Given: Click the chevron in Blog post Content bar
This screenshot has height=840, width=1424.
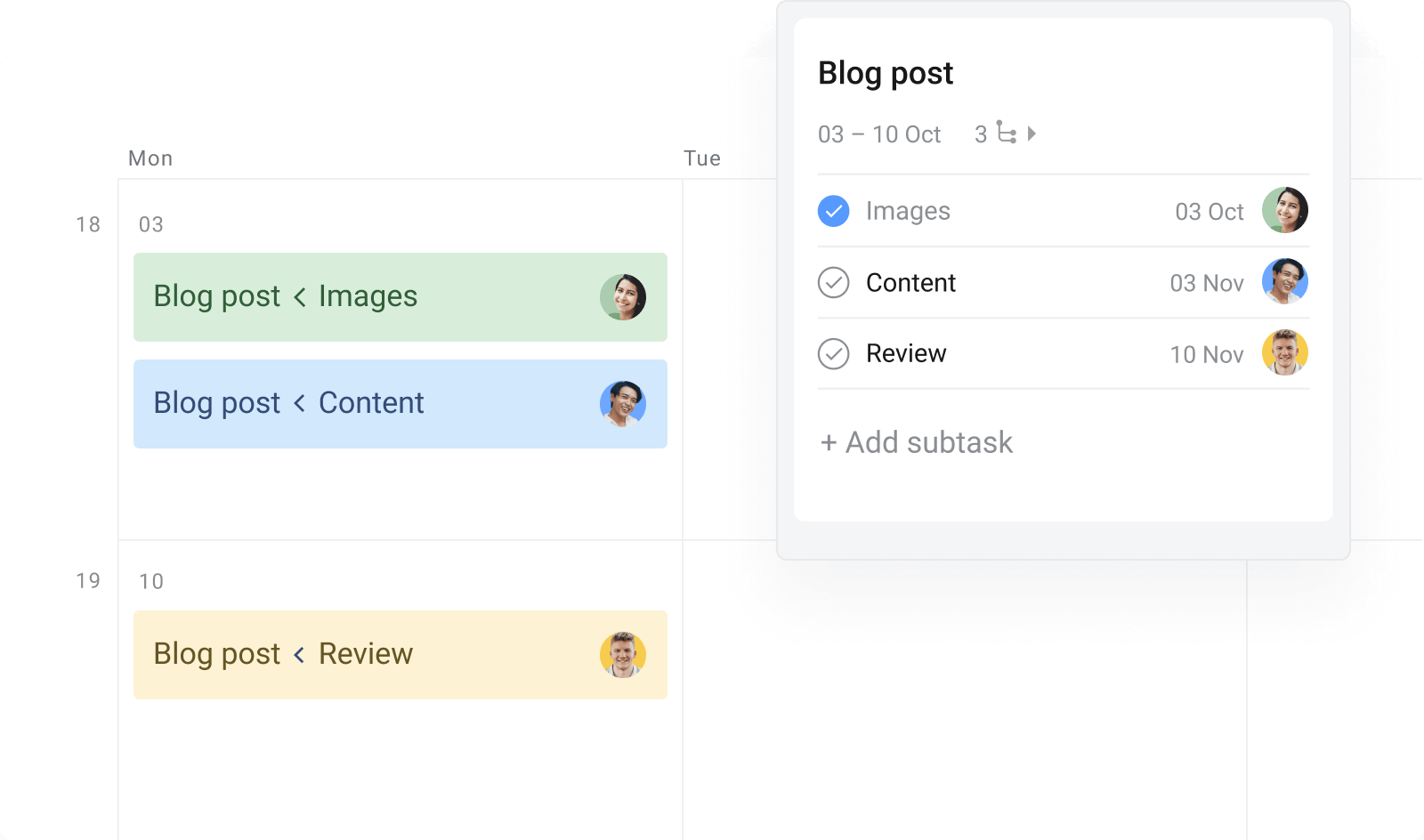Looking at the screenshot, I should click(300, 403).
